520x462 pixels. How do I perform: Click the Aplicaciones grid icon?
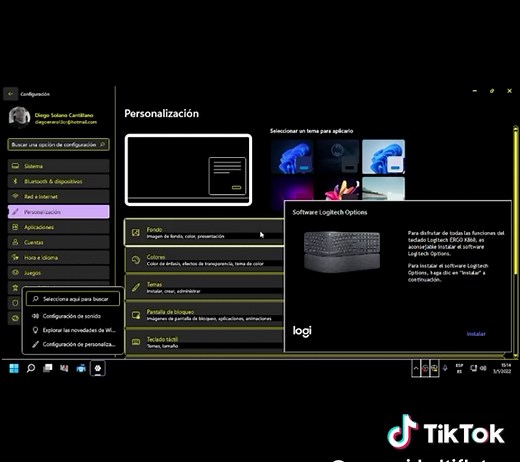(15, 227)
